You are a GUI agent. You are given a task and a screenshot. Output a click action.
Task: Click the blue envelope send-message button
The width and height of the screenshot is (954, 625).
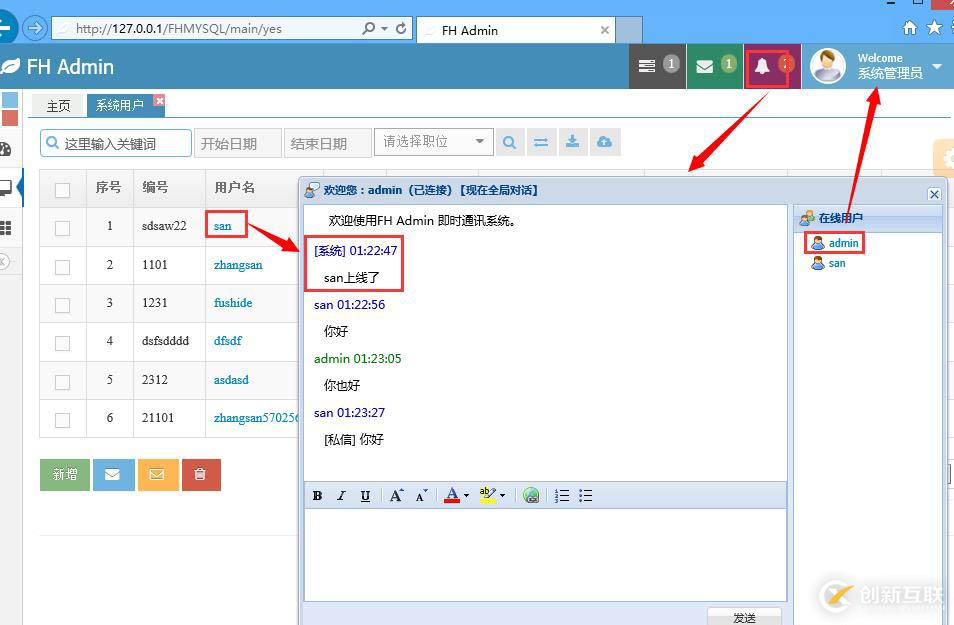tap(113, 474)
